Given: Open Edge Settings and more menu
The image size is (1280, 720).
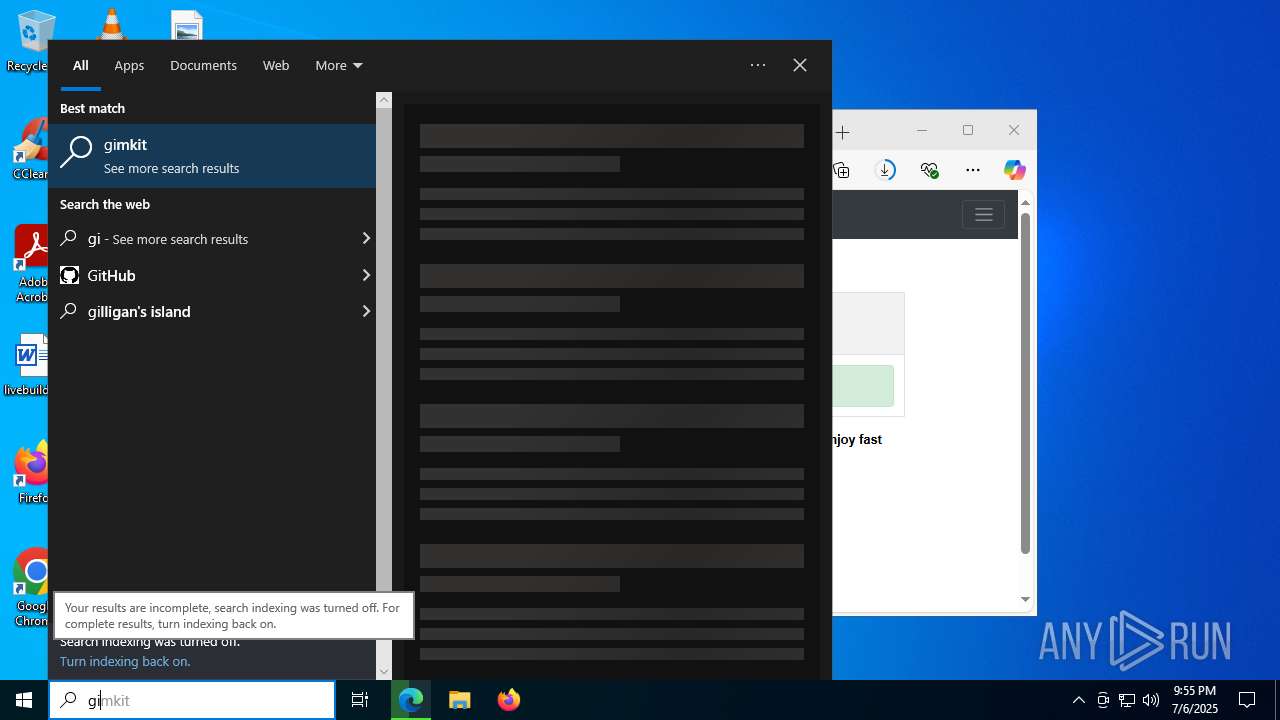Looking at the screenshot, I should 973,170.
